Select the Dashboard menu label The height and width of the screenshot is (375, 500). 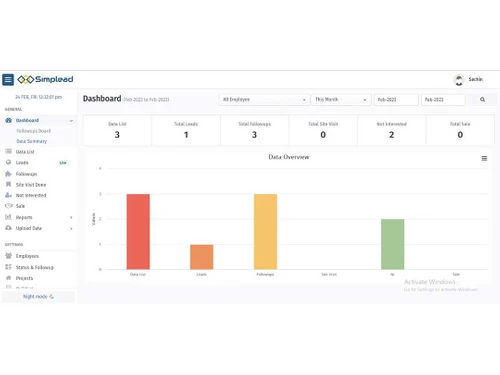coord(27,120)
